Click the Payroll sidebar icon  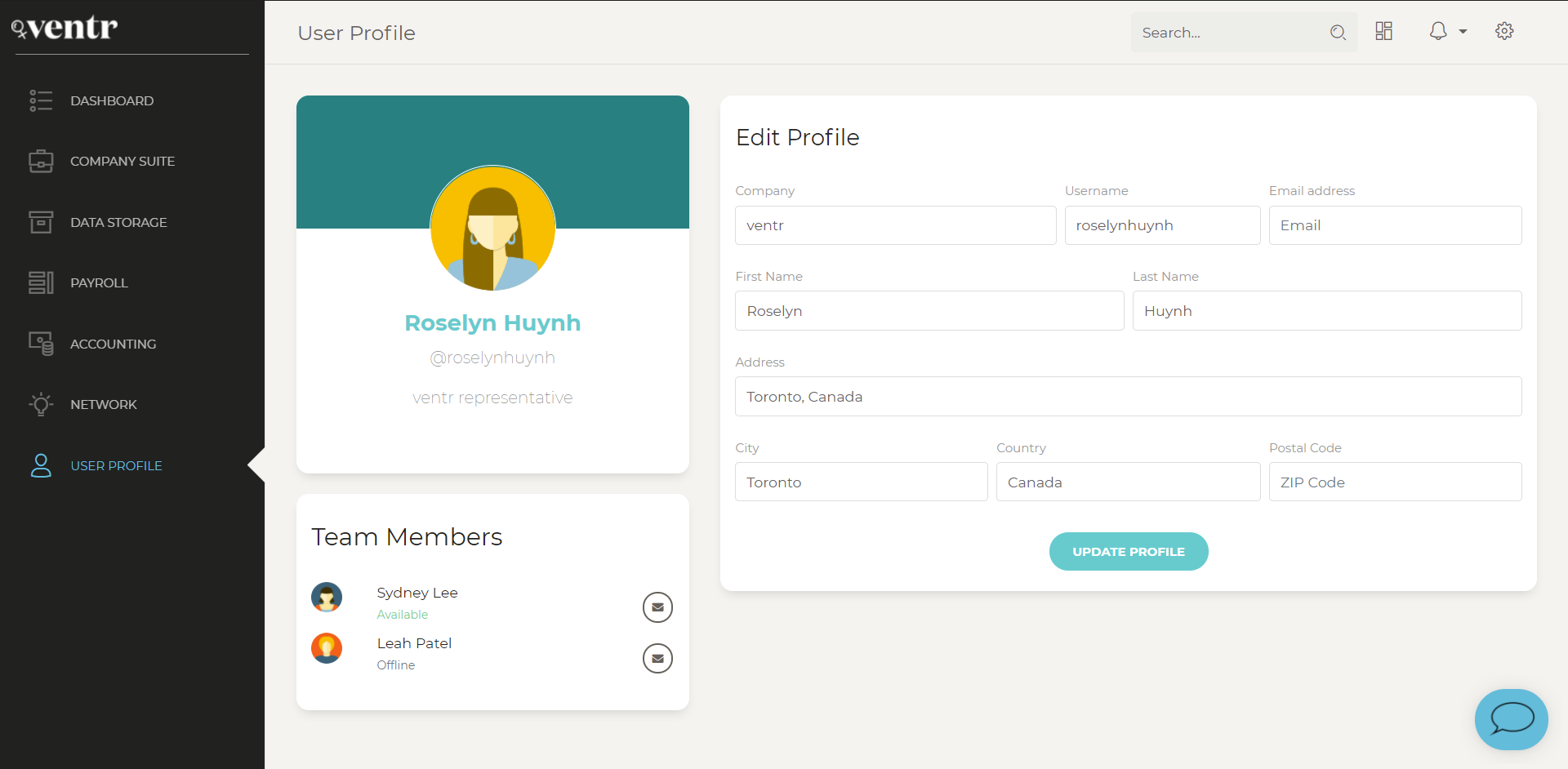[x=41, y=282]
